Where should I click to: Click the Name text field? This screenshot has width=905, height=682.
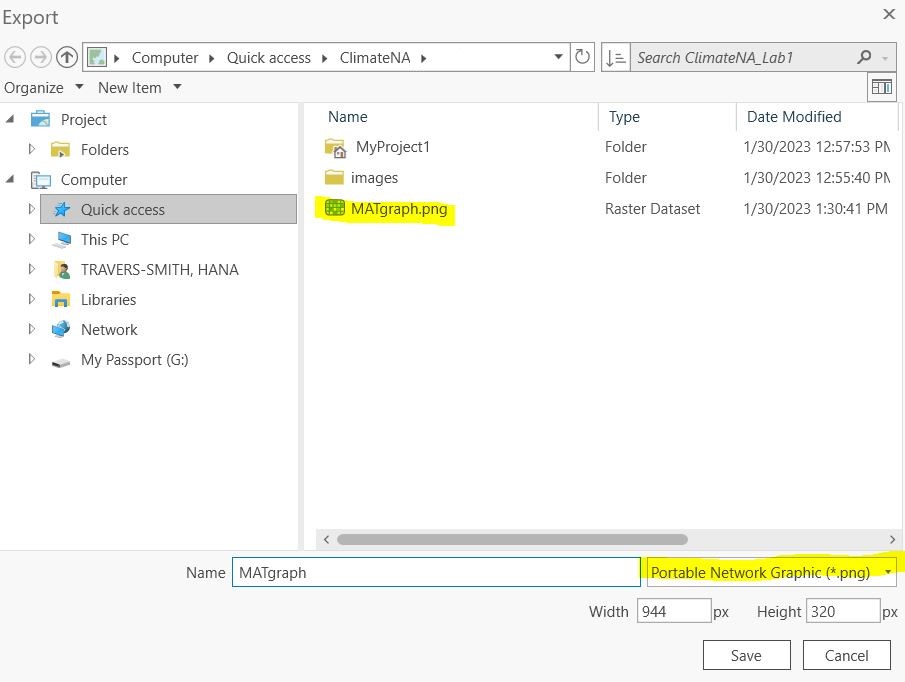pos(435,572)
